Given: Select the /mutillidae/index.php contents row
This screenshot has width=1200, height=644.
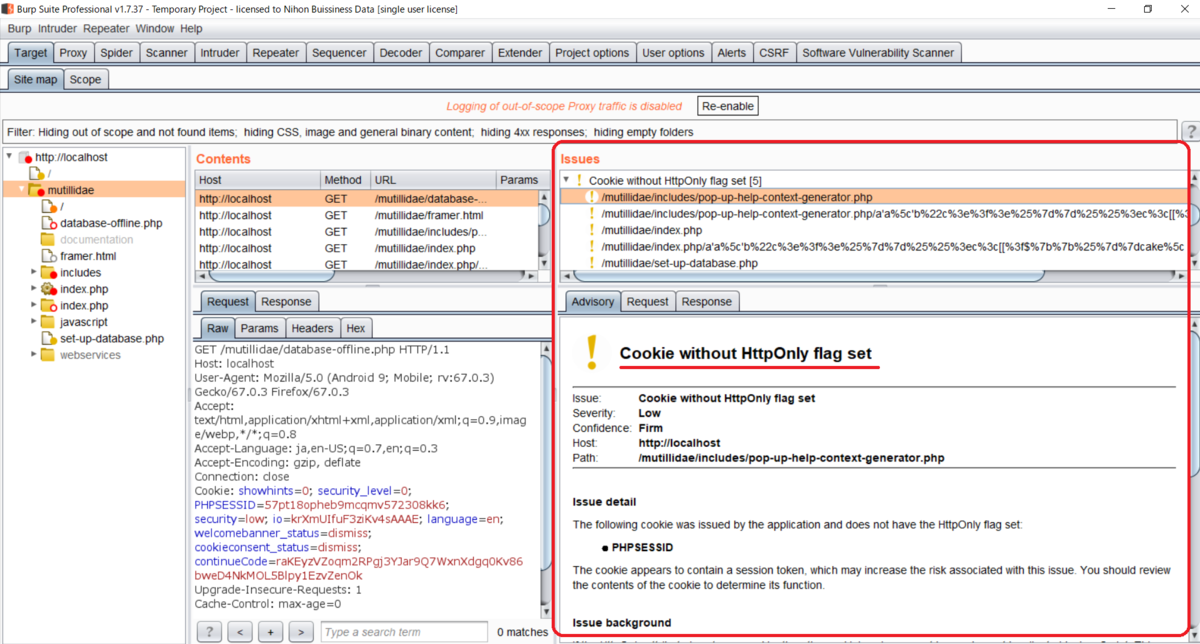Looking at the screenshot, I should pos(368,248).
